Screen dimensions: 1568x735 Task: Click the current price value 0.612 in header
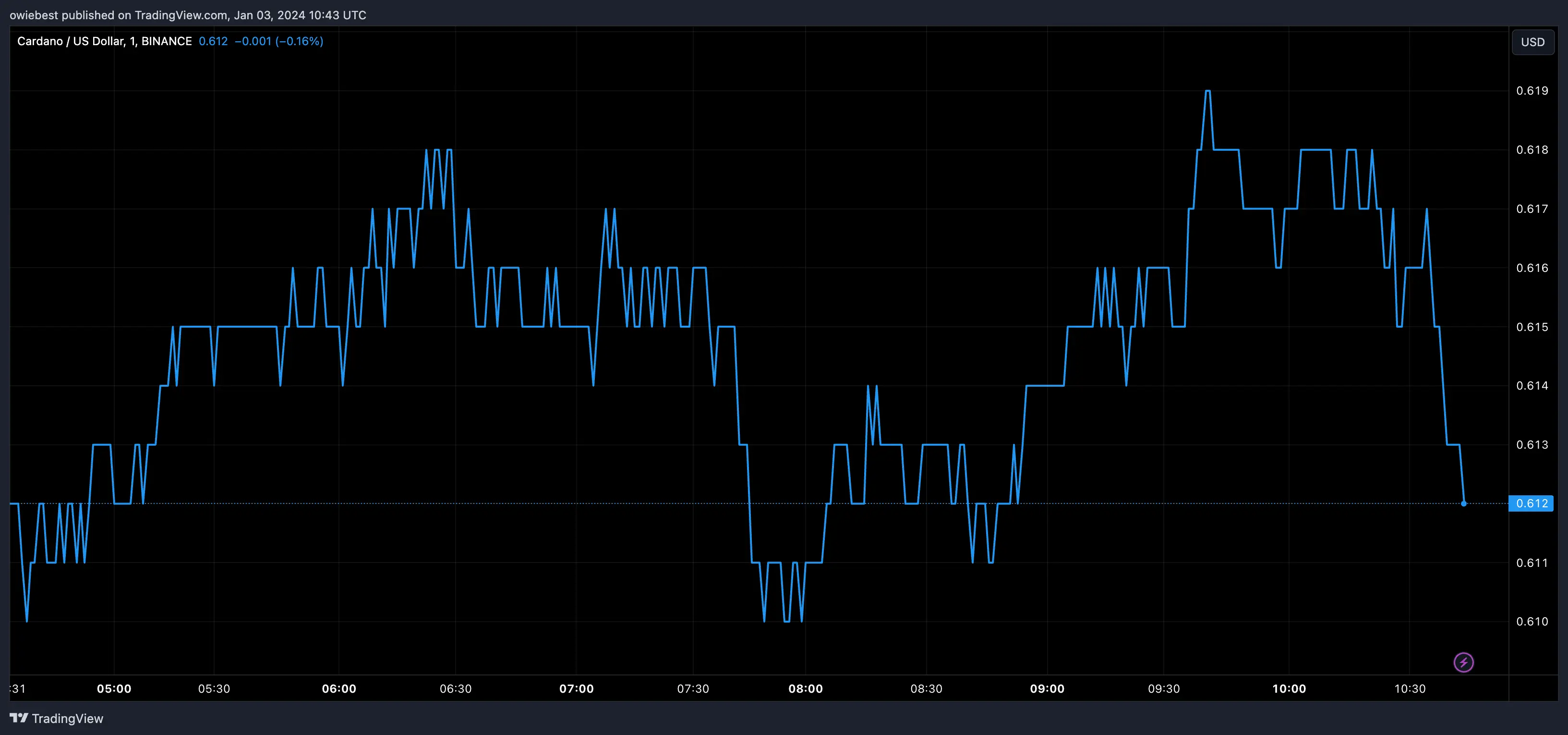coord(214,41)
